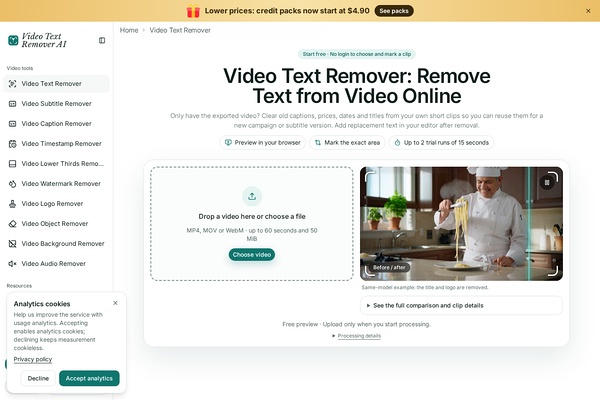Collapse the sidebar with the panel toggle icon

coord(102,40)
